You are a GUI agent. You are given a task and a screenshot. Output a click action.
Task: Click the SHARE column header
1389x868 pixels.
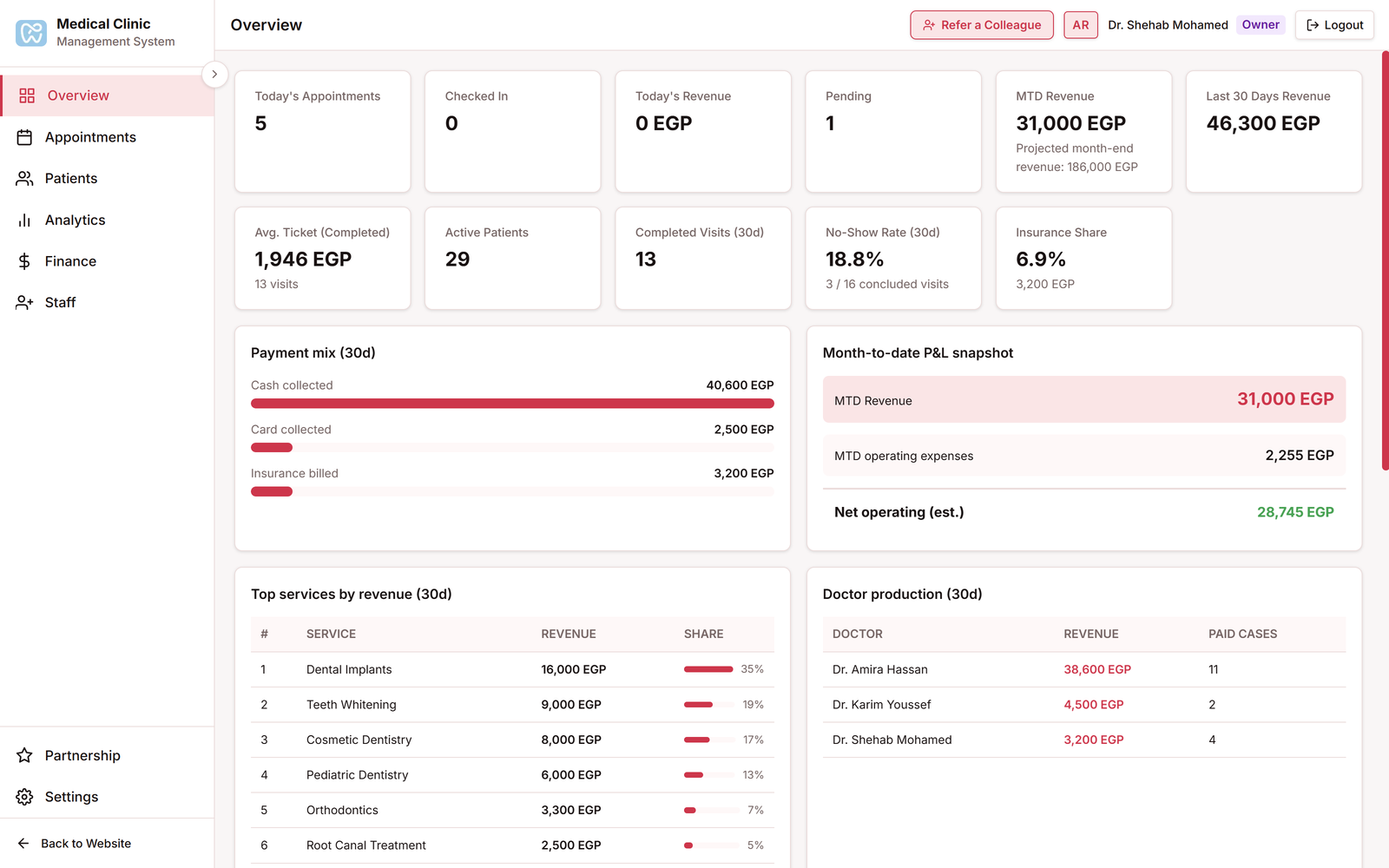click(x=703, y=634)
